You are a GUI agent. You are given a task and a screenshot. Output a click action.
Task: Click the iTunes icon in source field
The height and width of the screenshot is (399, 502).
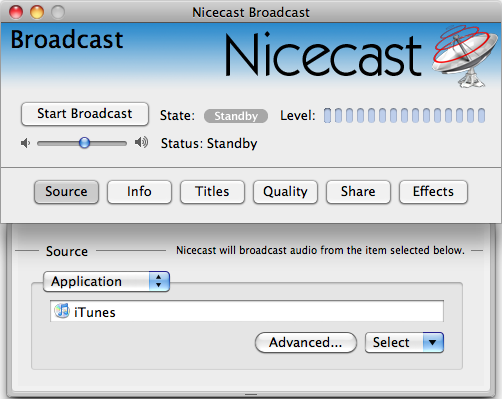pos(62,311)
